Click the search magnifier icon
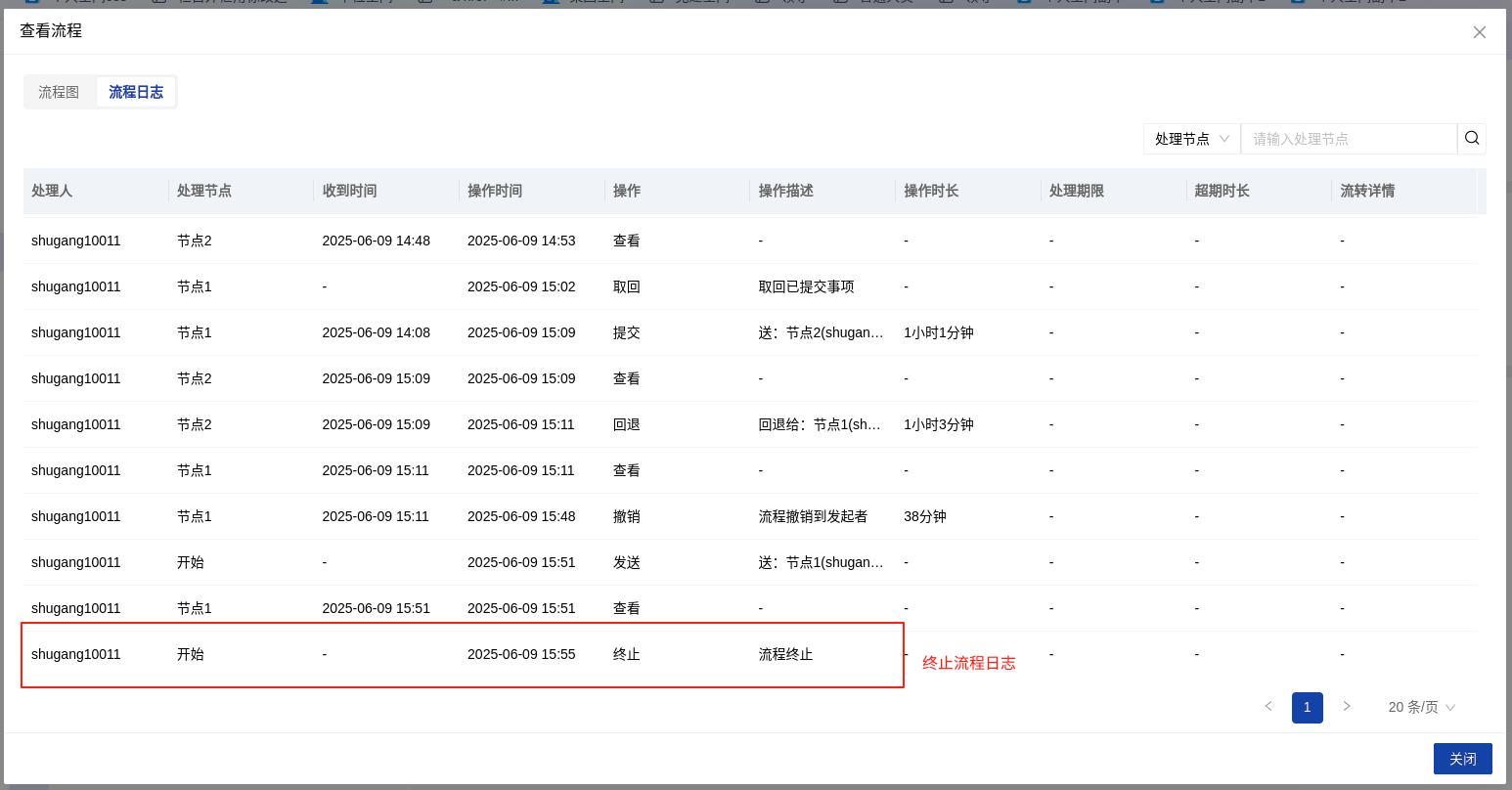The height and width of the screenshot is (790, 1512). coord(1472,139)
